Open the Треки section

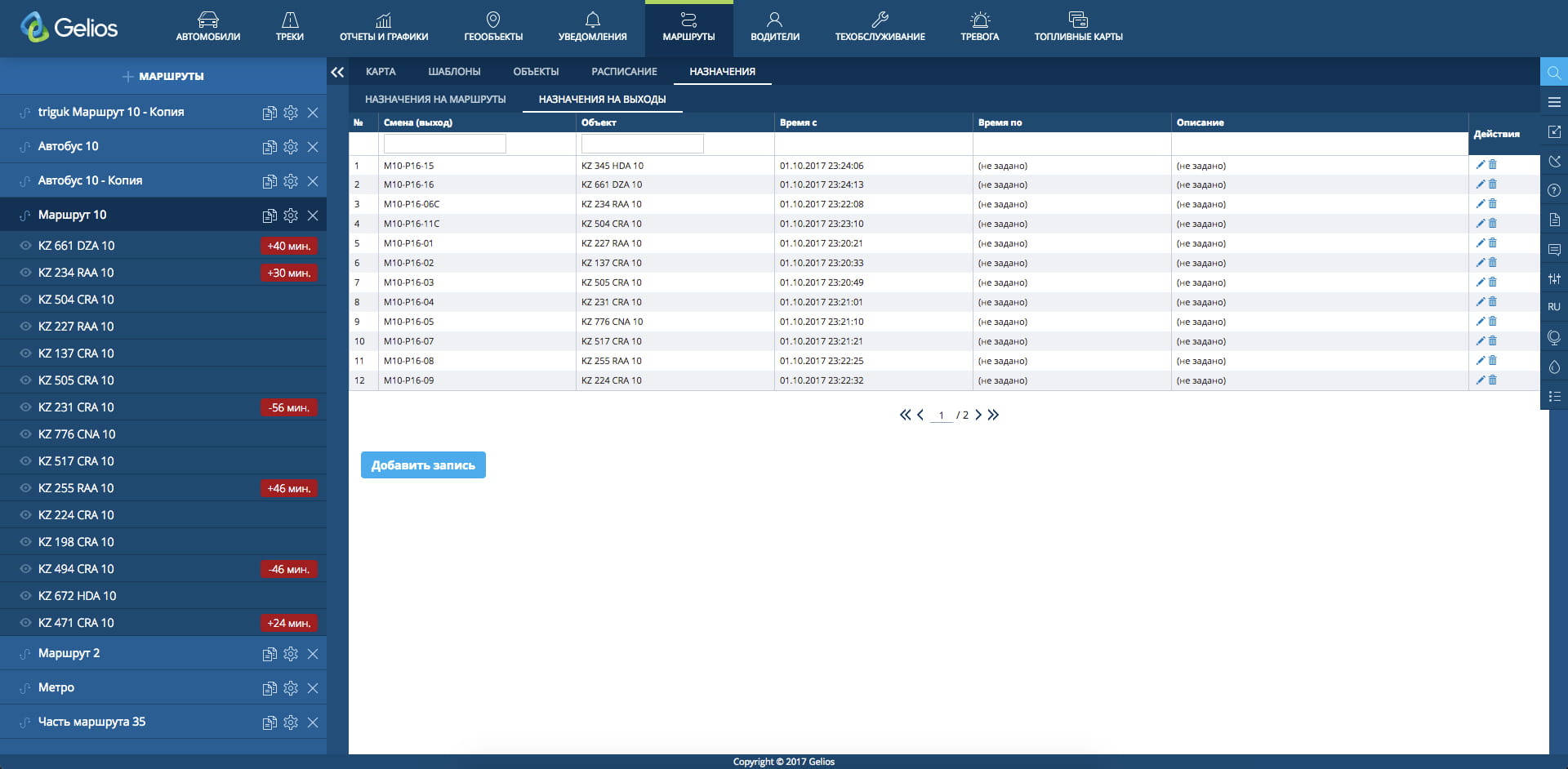click(290, 27)
